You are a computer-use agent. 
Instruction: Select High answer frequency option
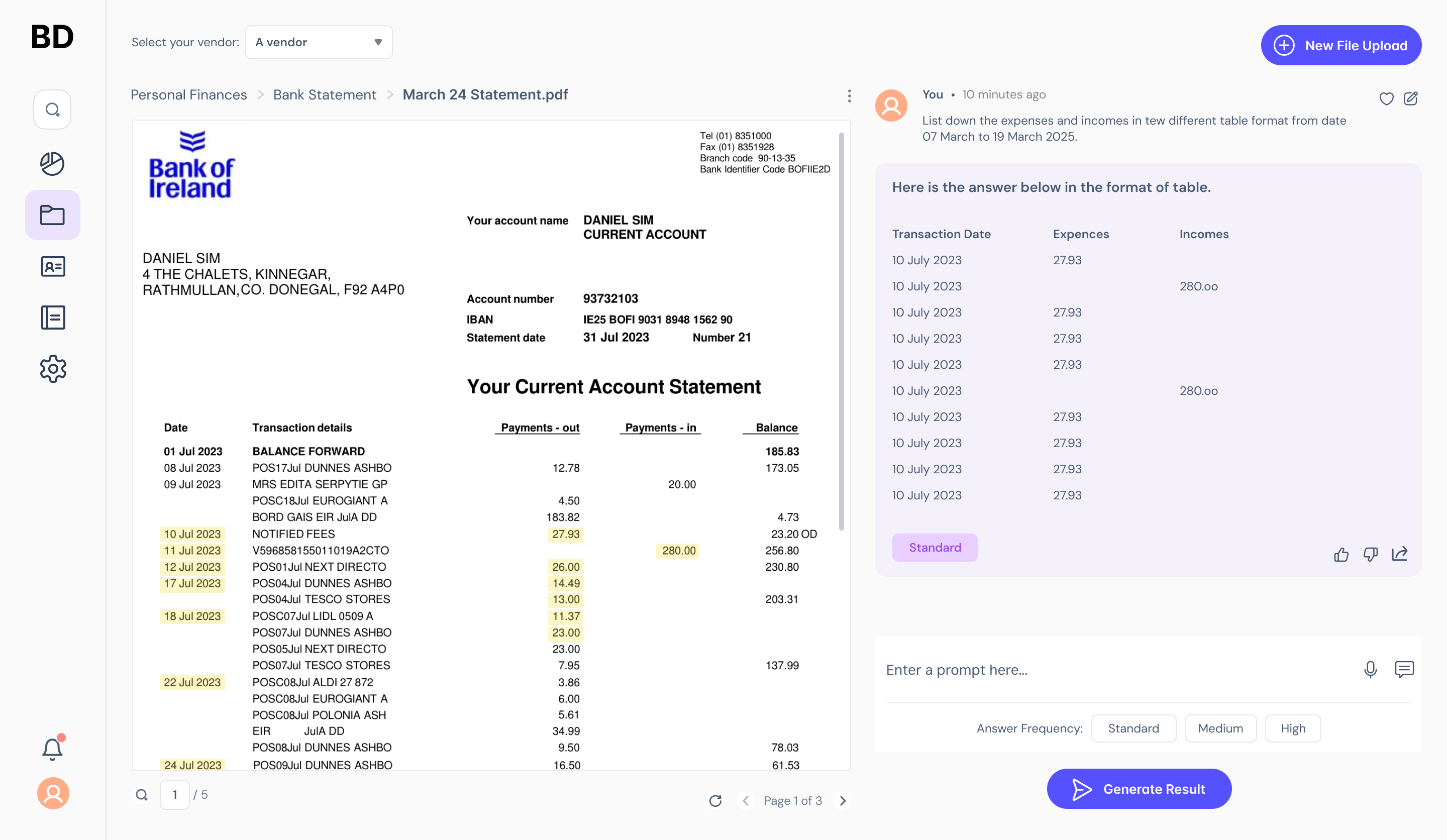1293,728
